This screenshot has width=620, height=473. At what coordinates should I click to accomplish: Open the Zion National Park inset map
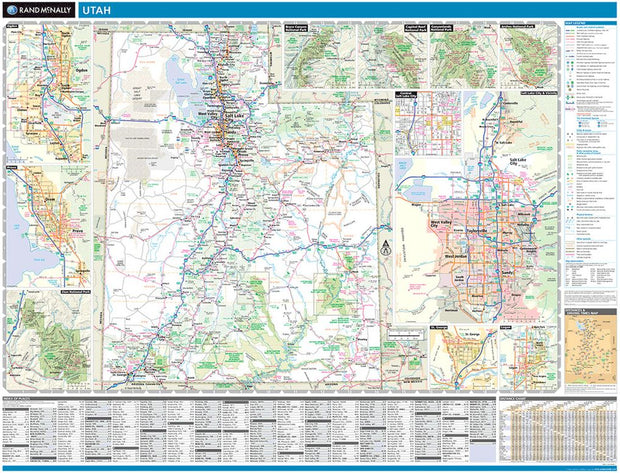[x=48, y=340]
